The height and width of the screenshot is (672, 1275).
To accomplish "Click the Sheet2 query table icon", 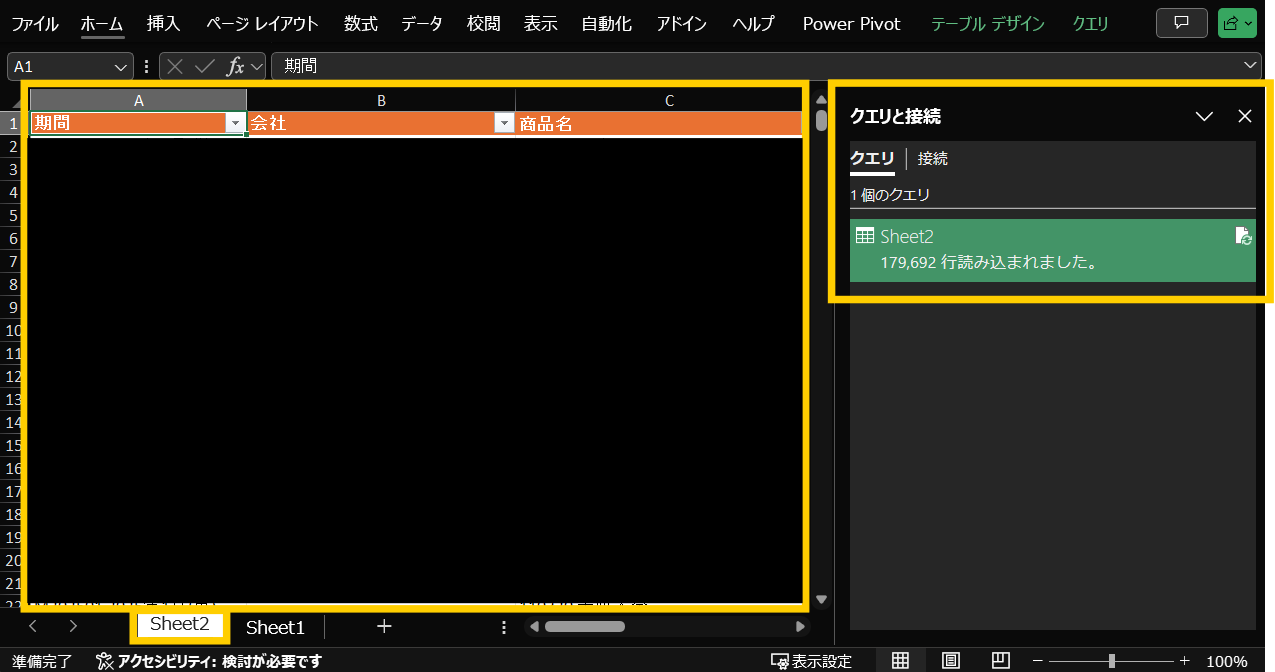I will [865, 236].
